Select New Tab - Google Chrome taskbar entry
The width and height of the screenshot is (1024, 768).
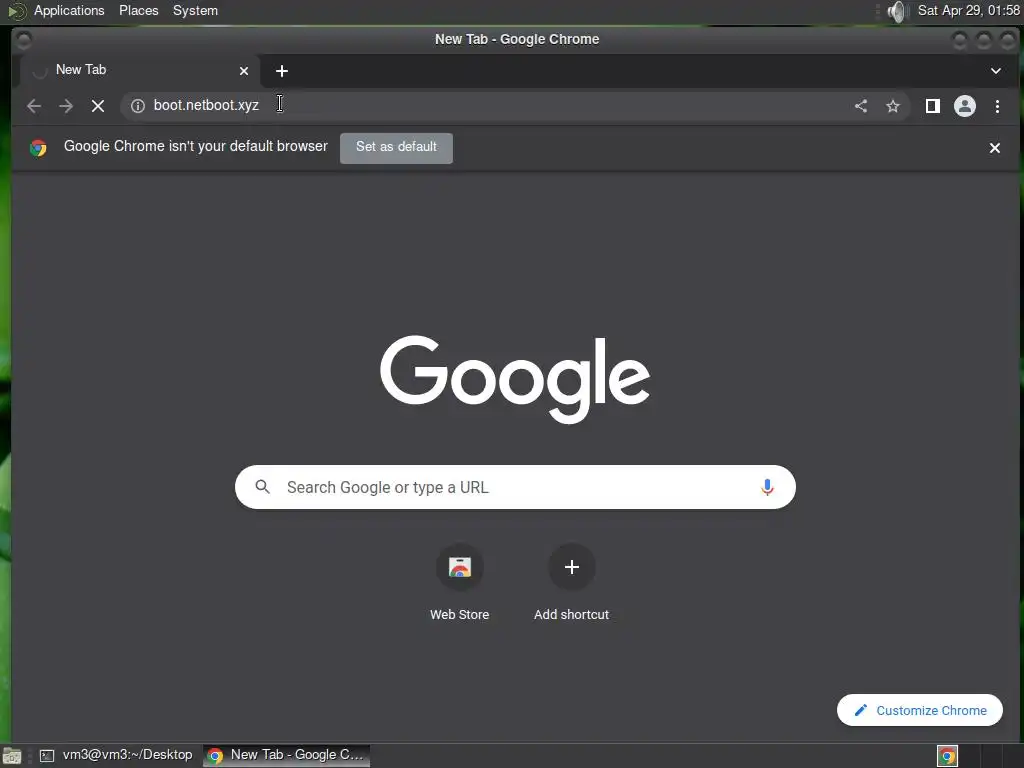286,755
